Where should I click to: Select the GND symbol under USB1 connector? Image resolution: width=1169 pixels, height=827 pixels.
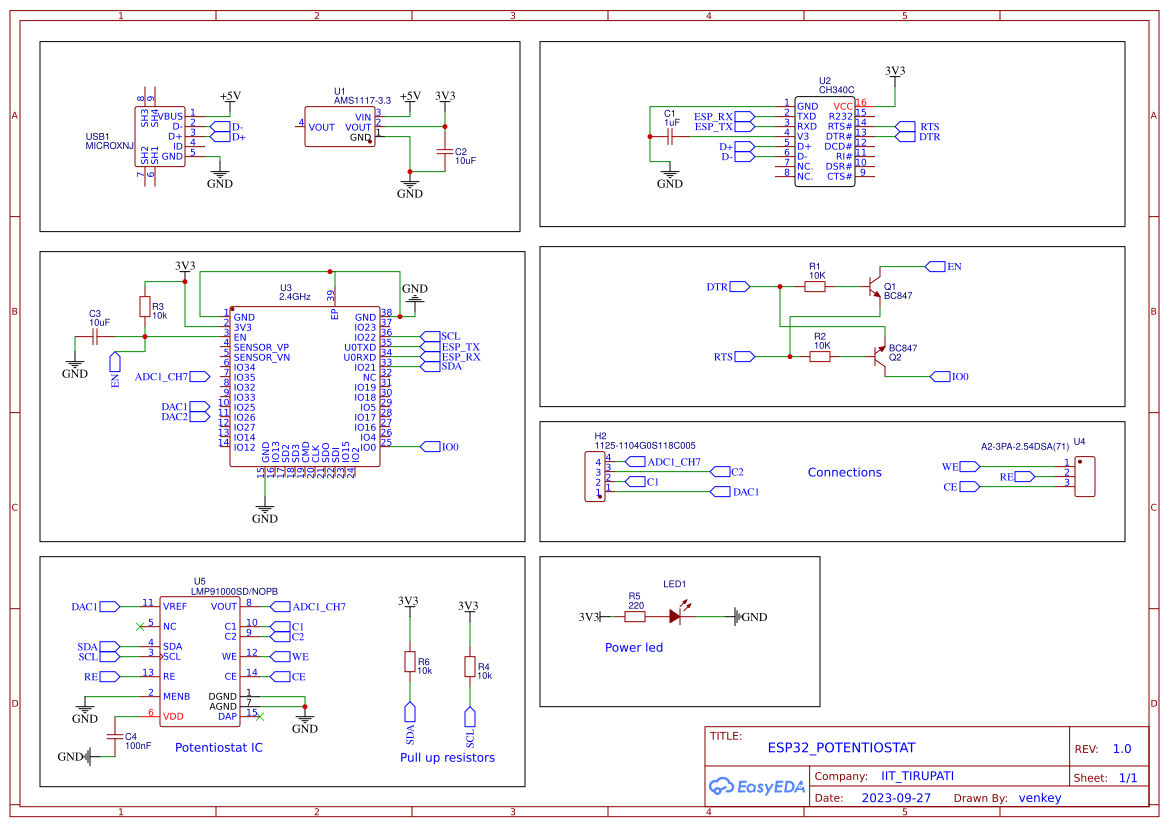pyautogui.click(x=220, y=178)
